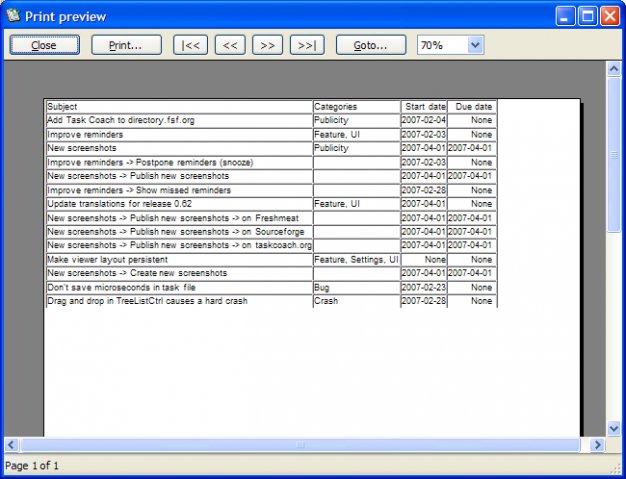This screenshot has width=626, height=479.
Task: Click 'New screenshots -> Create new screenshots'
Action: pyautogui.click(x=179, y=273)
